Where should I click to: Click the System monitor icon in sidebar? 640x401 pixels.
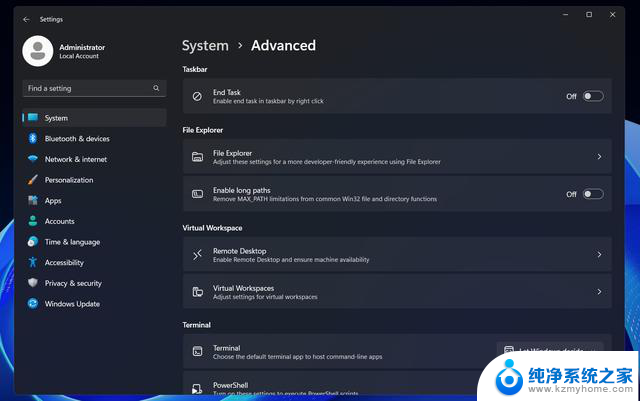pyautogui.click(x=33, y=118)
